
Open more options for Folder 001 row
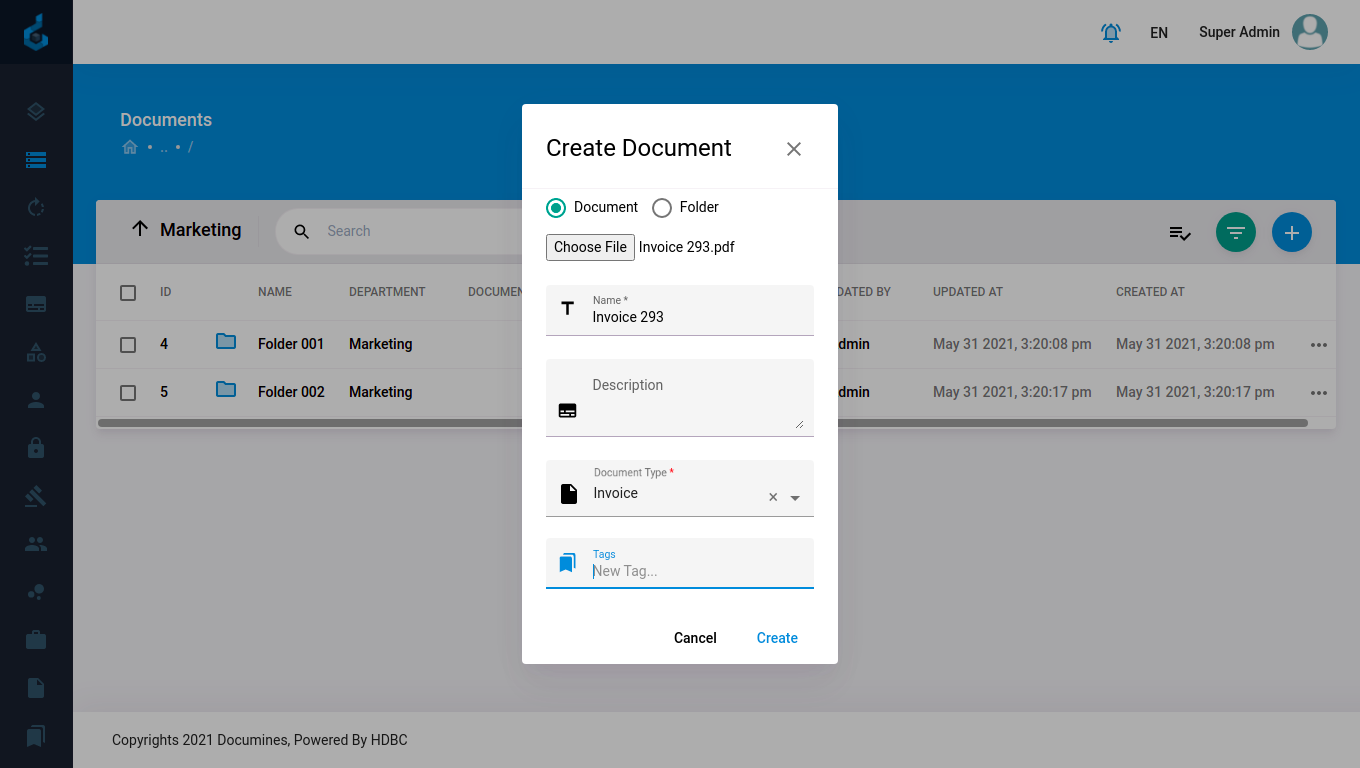coord(1318,345)
